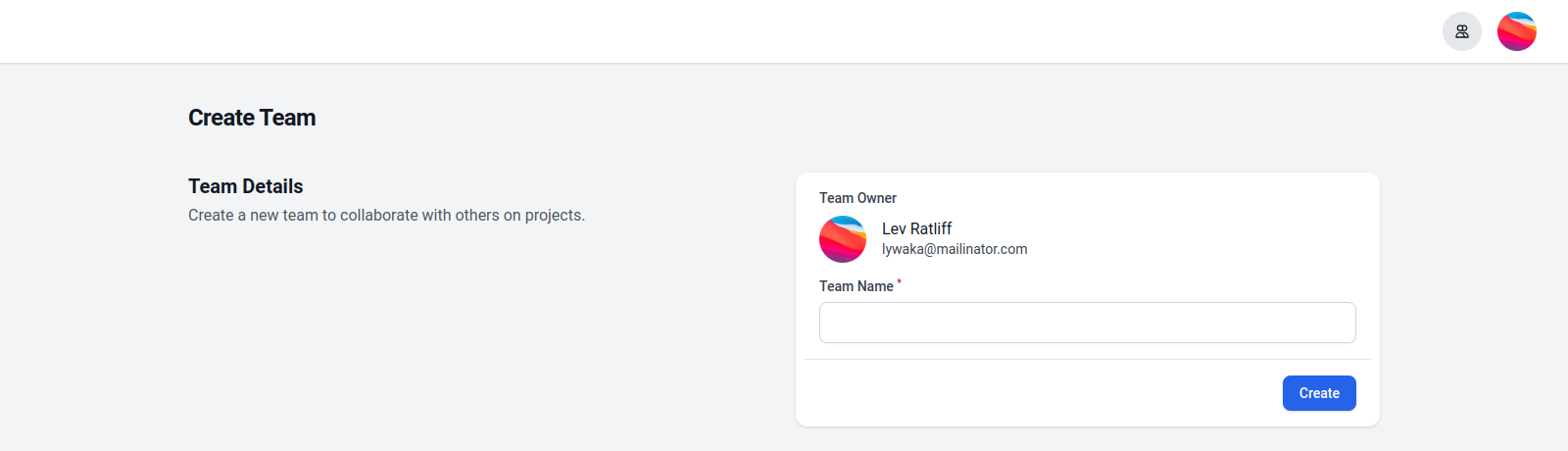Click the red required asterisk
Screen dimensions: 1568x451
tap(899, 282)
